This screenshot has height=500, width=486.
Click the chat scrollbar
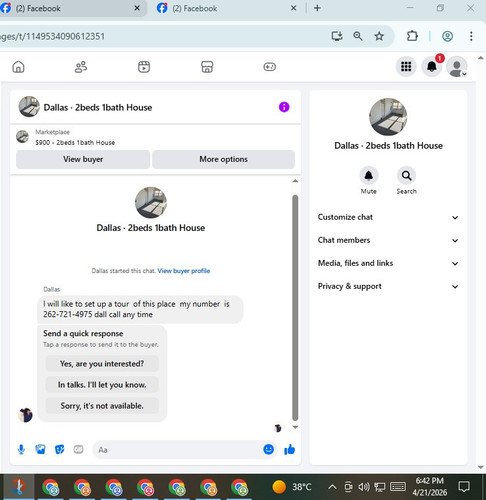point(295,307)
